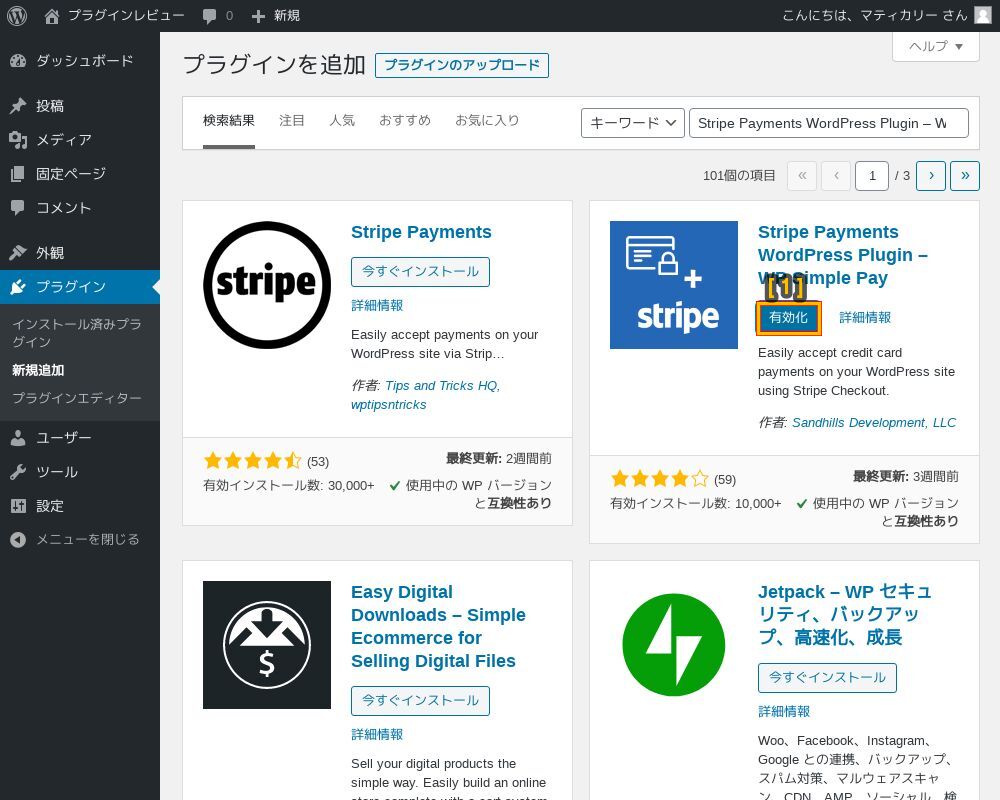Click the コメント speech bubble icon
Viewport: 1000px width, 800px height.
(x=18, y=207)
